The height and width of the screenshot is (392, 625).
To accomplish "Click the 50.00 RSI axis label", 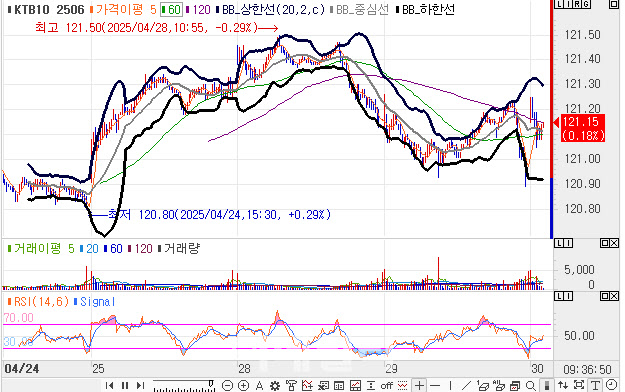I will (x=579, y=336).
